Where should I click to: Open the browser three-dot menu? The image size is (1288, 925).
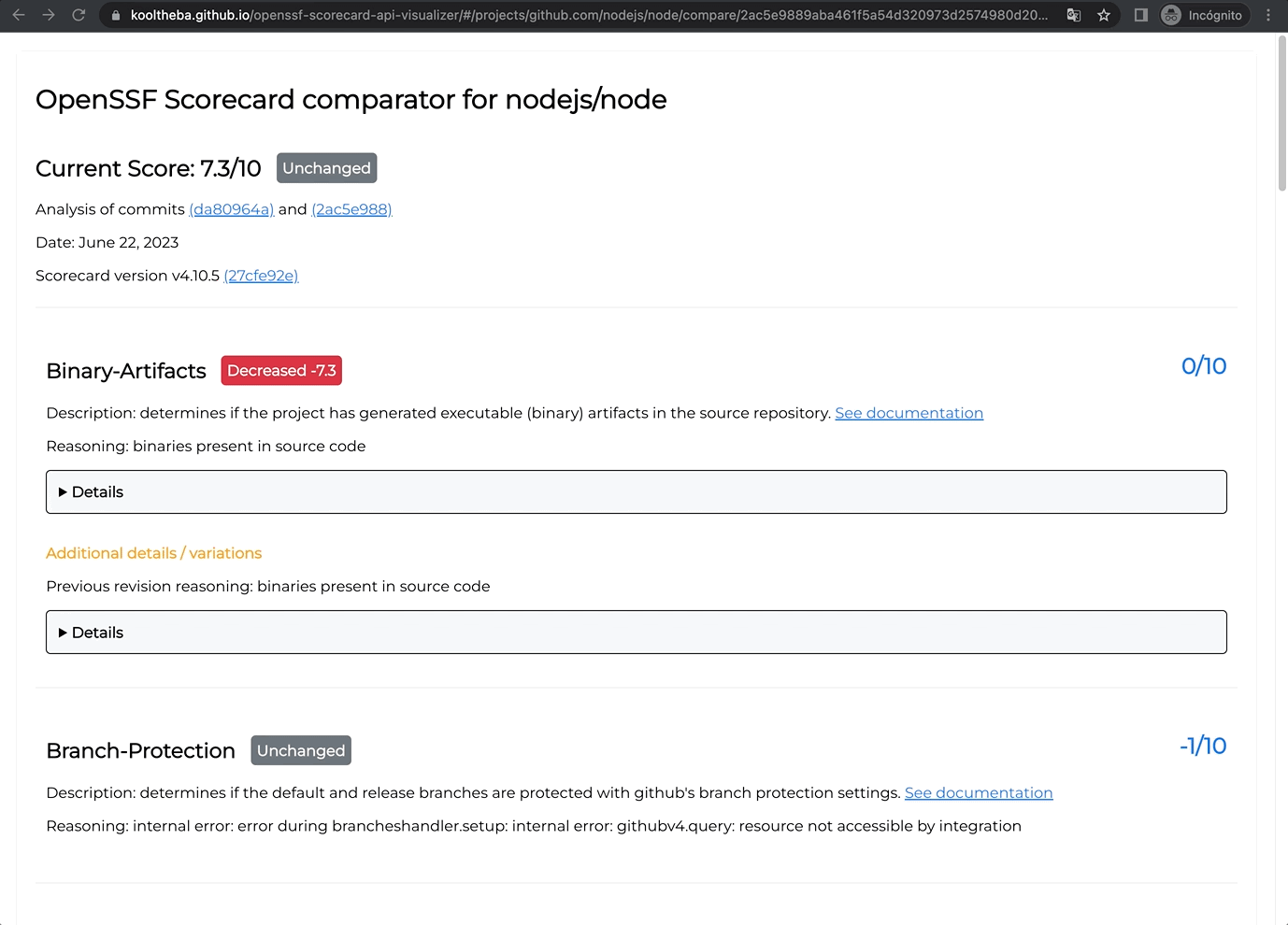tap(1268, 15)
